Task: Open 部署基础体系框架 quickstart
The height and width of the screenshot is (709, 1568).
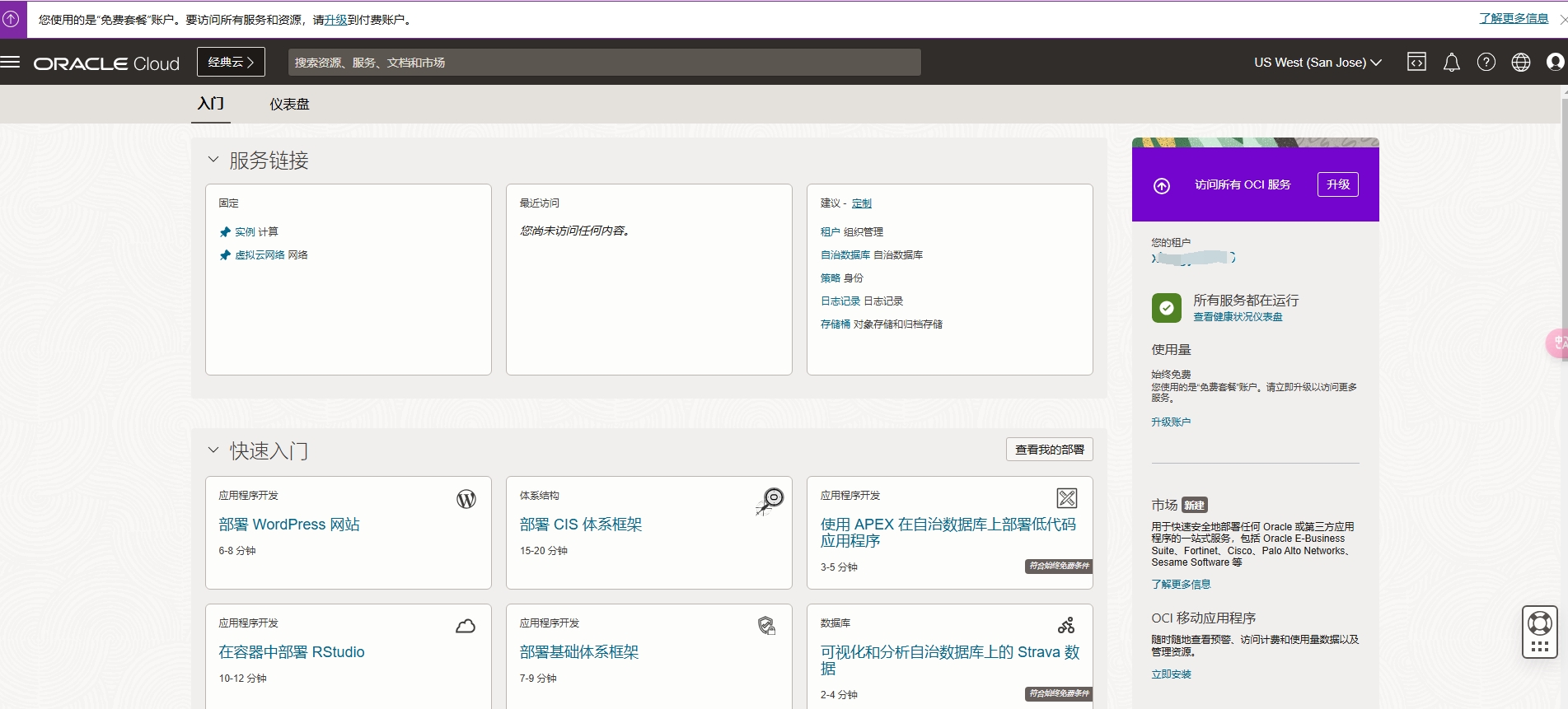Action: (x=579, y=652)
